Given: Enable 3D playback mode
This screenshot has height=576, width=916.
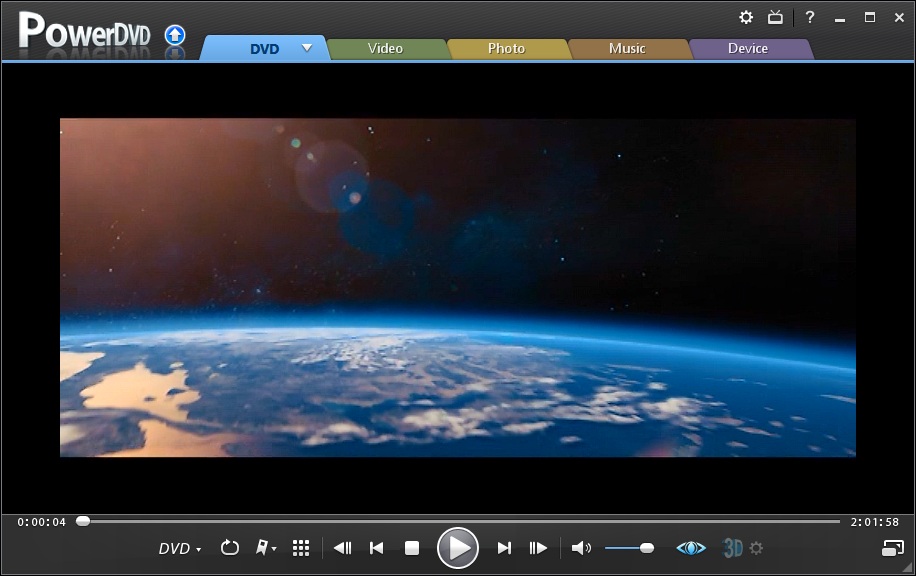Looking at the screenshot, I should [733, 548].
